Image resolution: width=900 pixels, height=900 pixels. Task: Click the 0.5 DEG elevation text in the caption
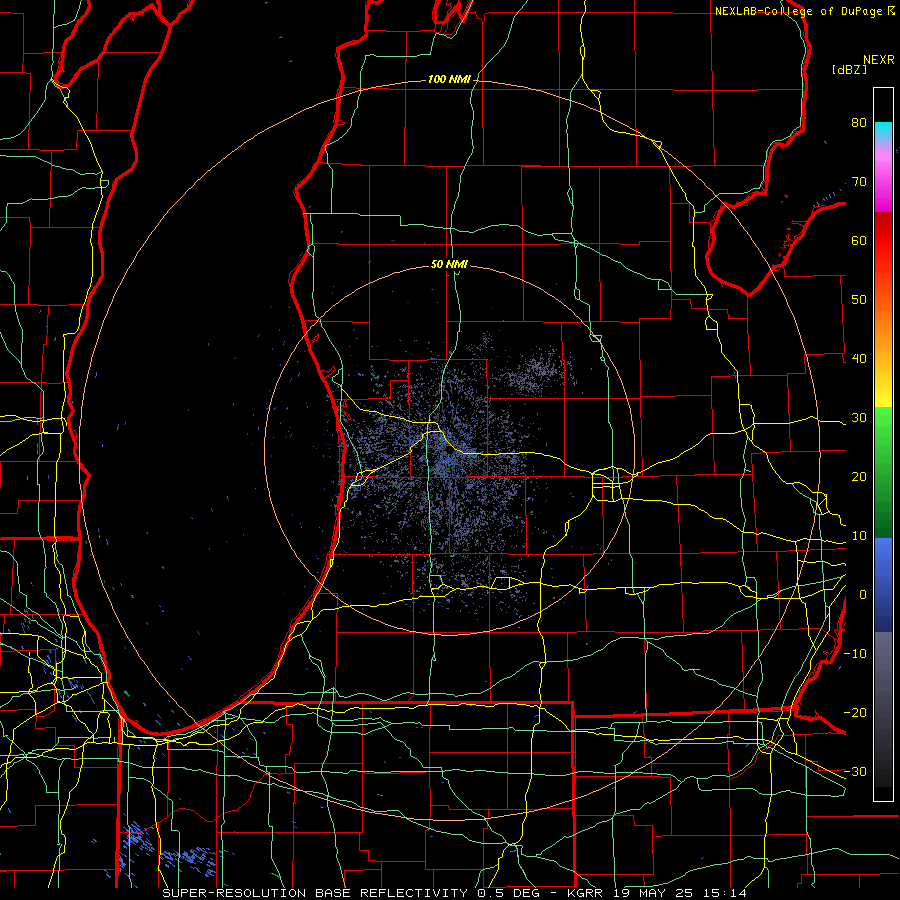510,893
